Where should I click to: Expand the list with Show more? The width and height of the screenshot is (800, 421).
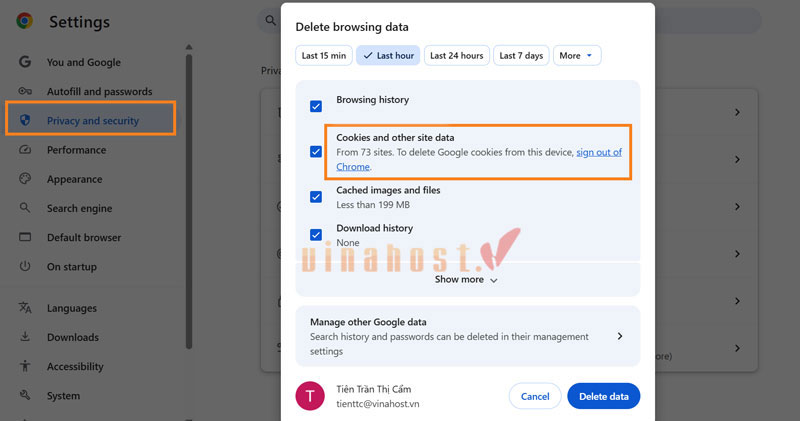[466, 280]
